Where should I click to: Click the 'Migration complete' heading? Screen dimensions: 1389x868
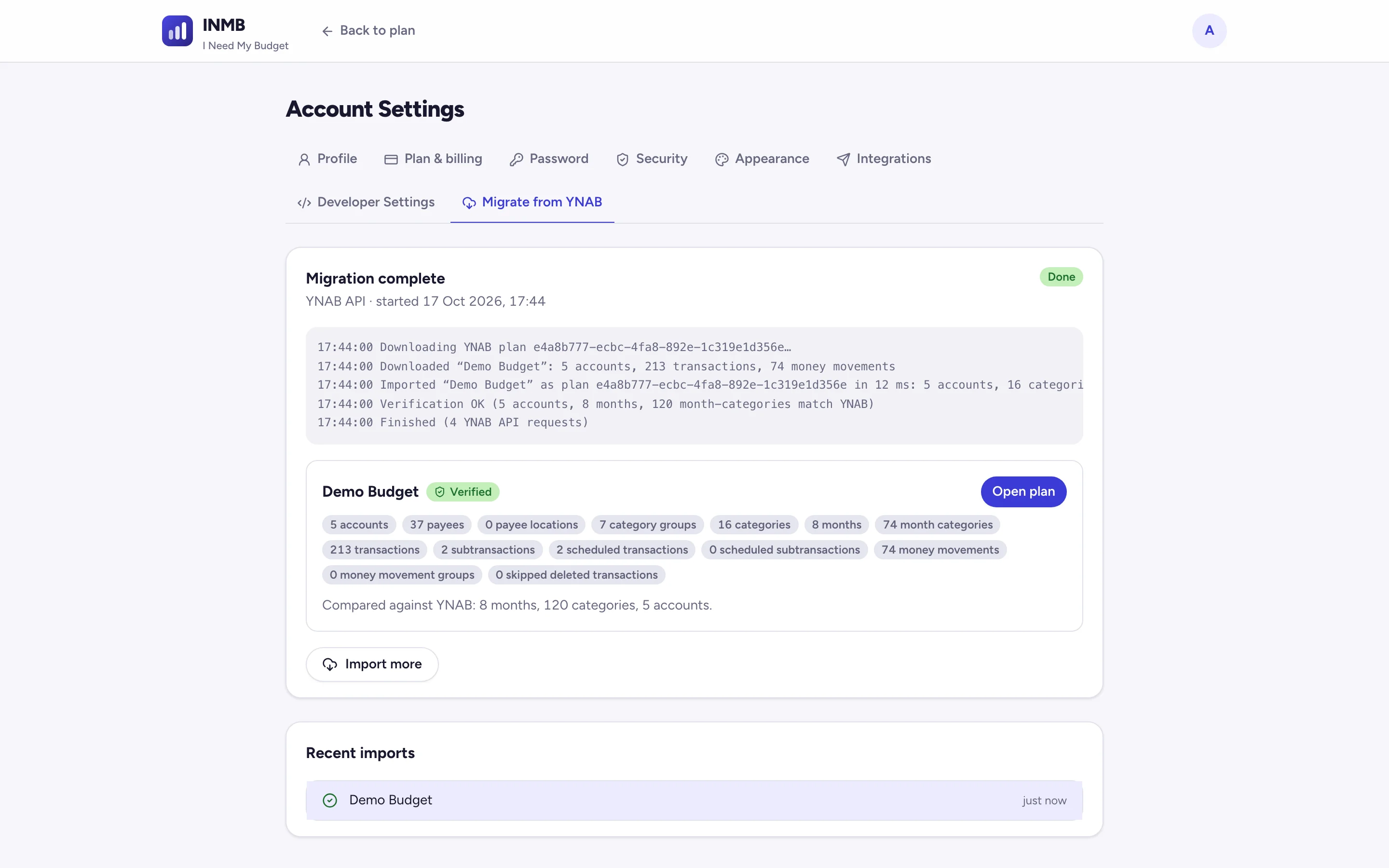[x=375, y=278]
